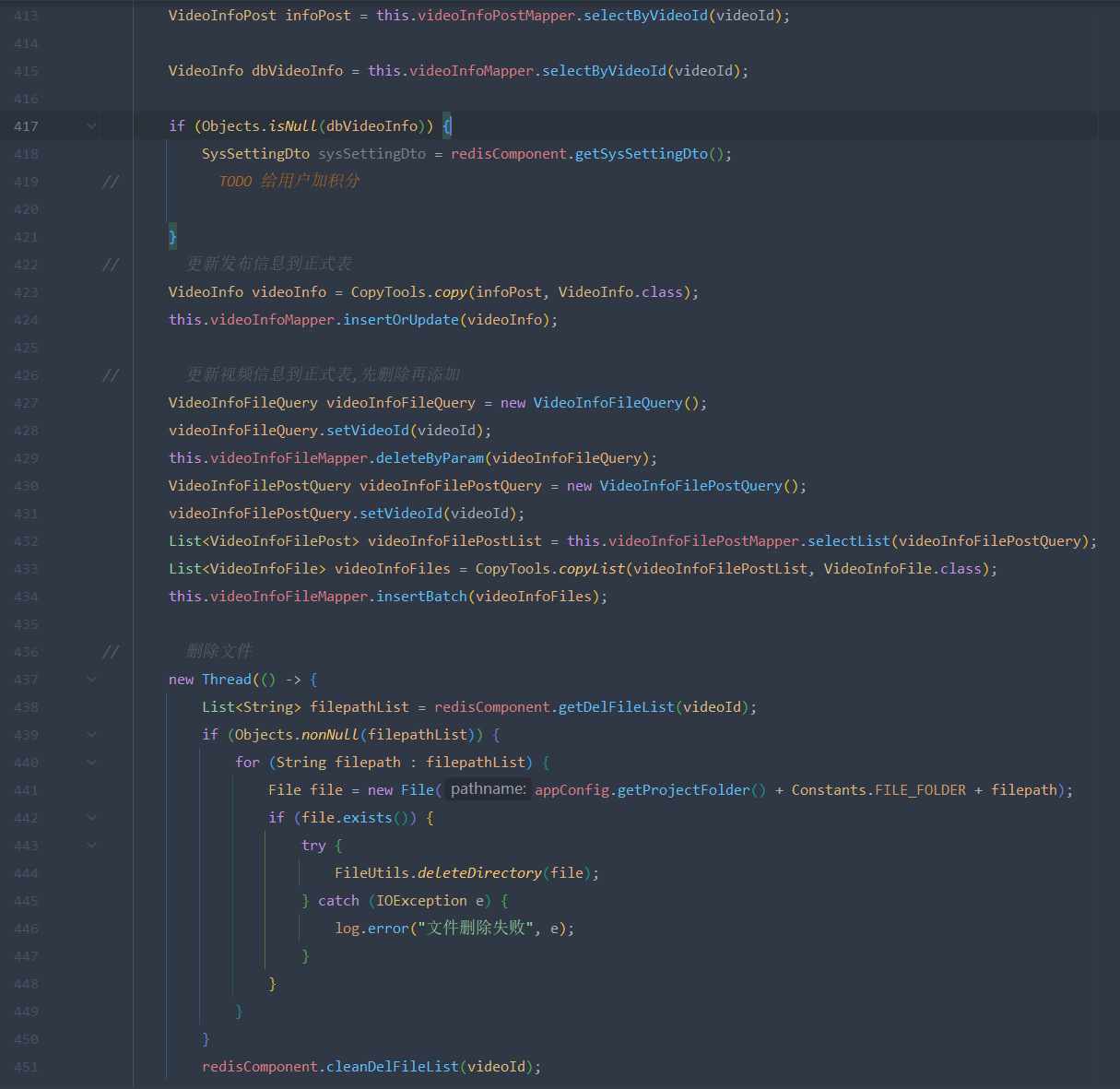Click the insertBatch method call

pyautogui.click(x=422, y=597)
